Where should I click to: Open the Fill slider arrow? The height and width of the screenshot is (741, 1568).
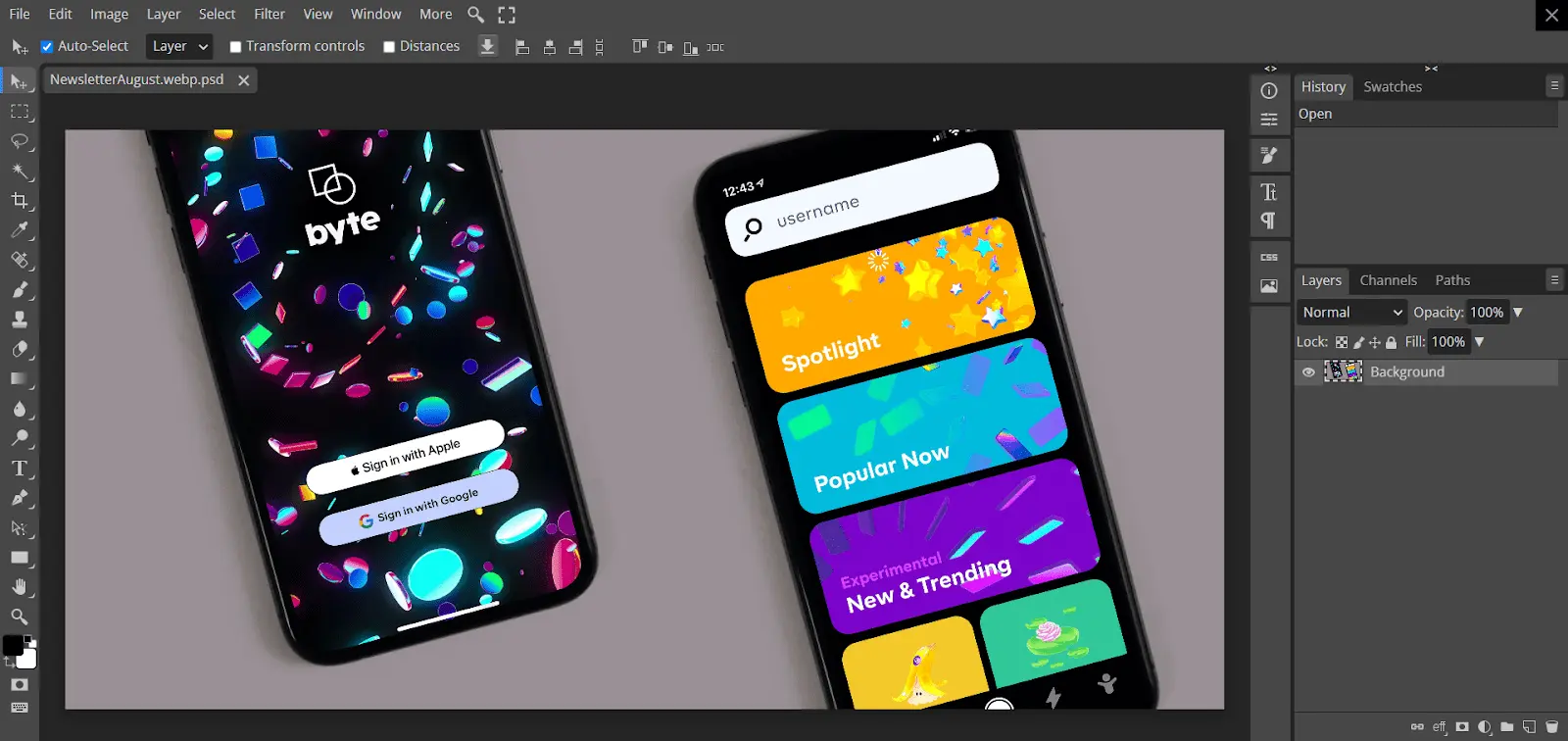pyautogui.click(x=1480, y=342)
